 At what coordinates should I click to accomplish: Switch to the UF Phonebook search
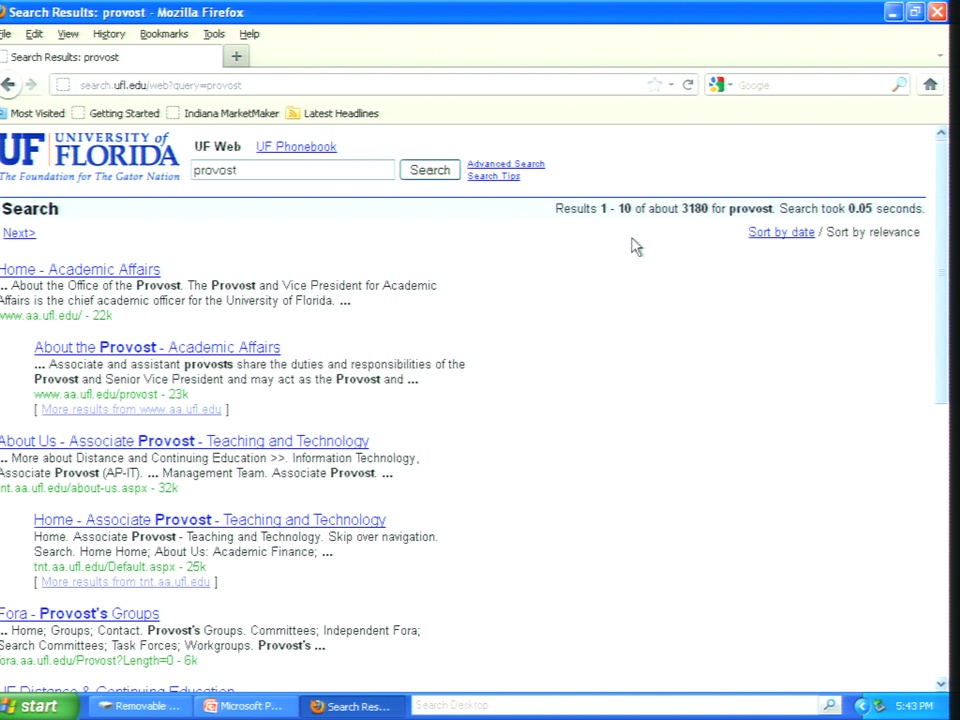click(296, 147)
